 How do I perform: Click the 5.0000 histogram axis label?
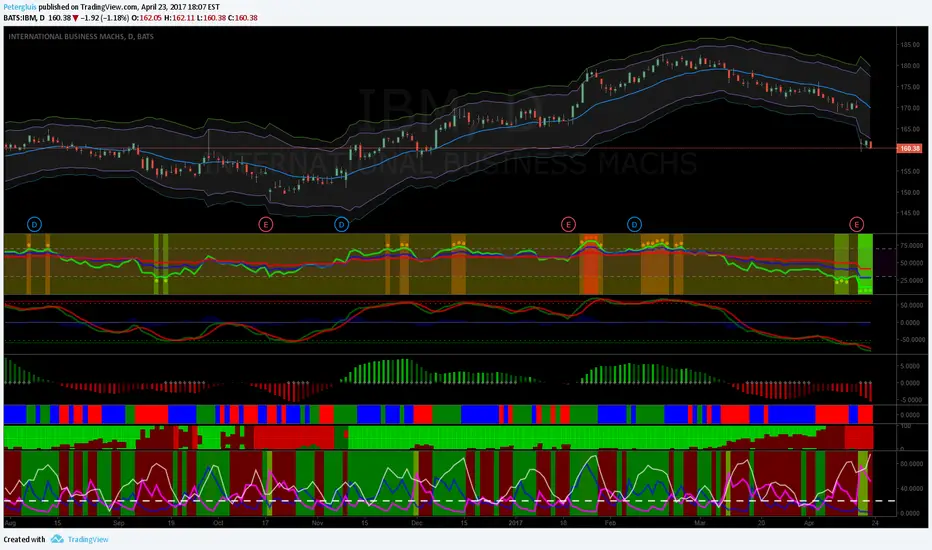[911, 366]
